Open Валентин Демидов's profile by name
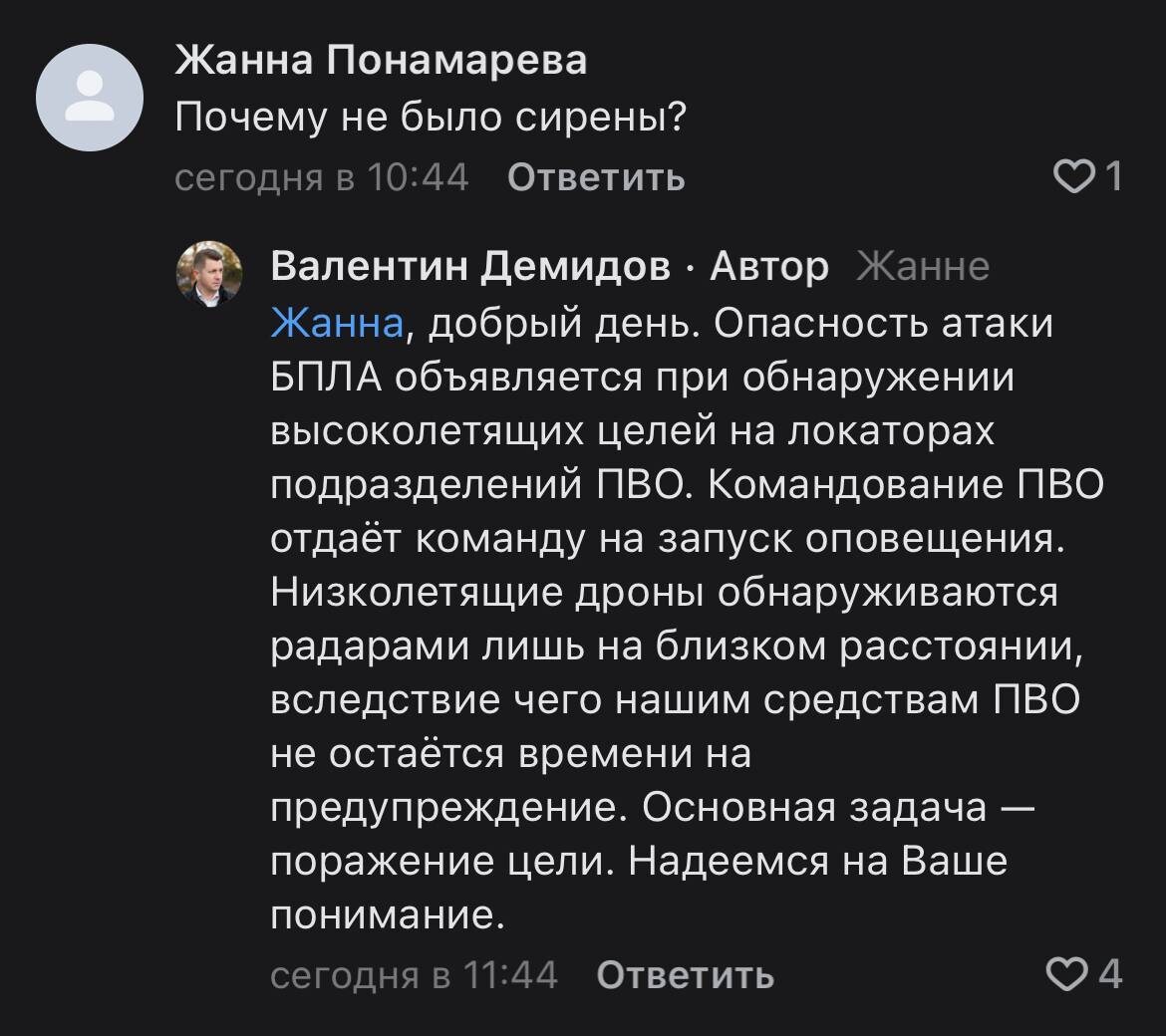Viewport: 1166px width, 1036px height. pyautogui.click(x=470, y=266)
